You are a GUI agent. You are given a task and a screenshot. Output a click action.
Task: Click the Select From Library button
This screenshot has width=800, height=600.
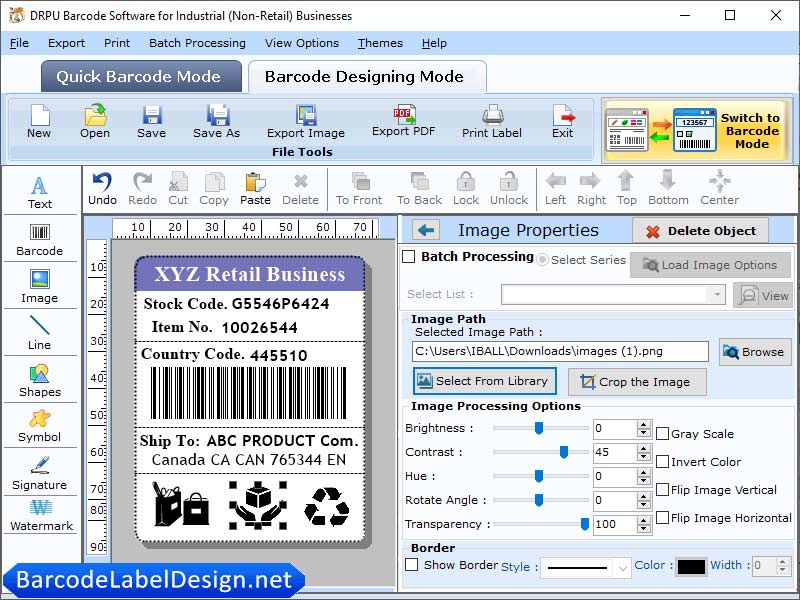(484, 381)
